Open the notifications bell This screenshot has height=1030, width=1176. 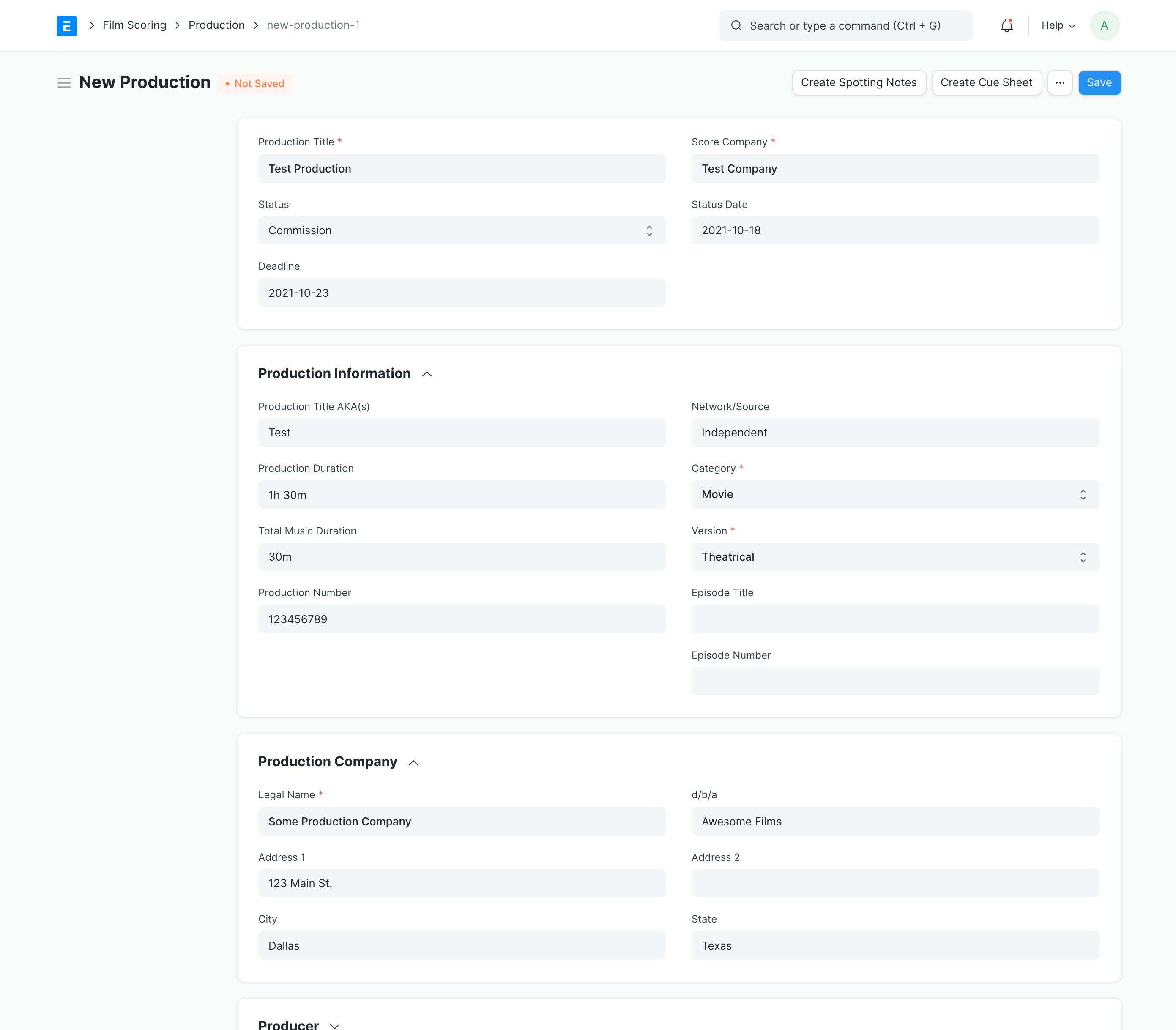coord(1006,25)
